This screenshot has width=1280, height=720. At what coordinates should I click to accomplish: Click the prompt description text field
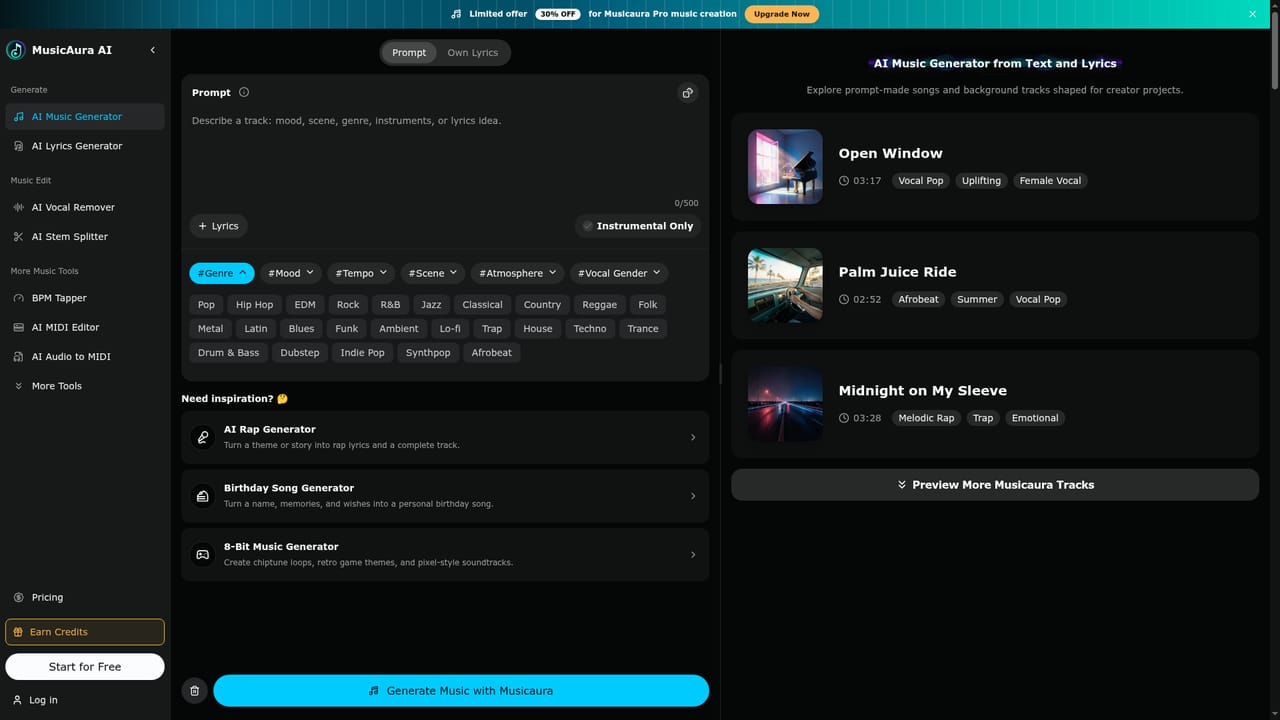click(445, 155)
